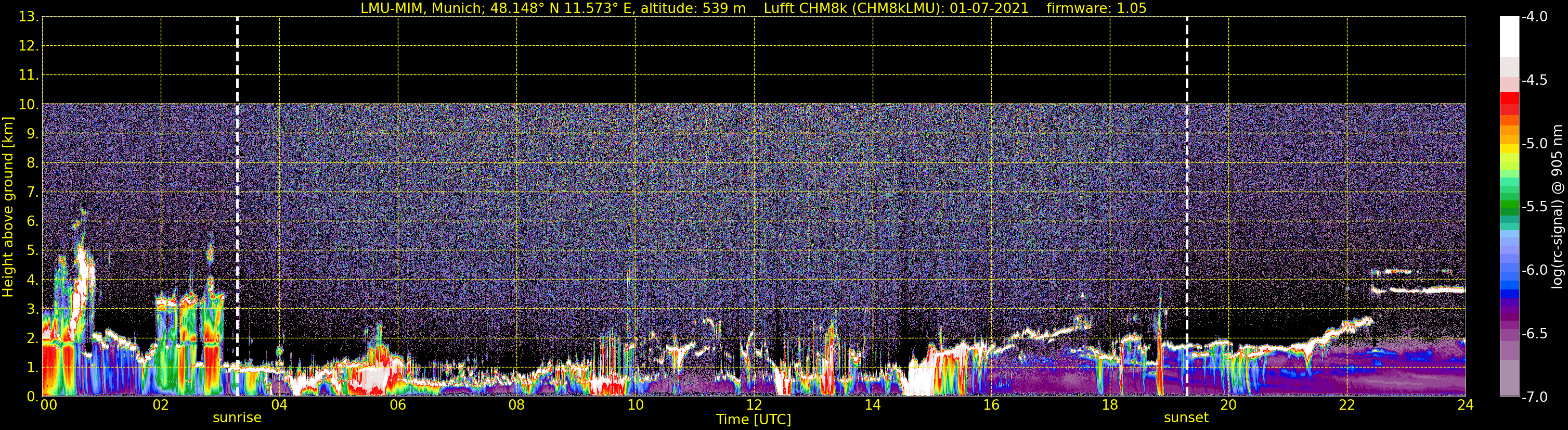
Task: Click the '7.' height axis tick label
Action: (x=32, y=193)
